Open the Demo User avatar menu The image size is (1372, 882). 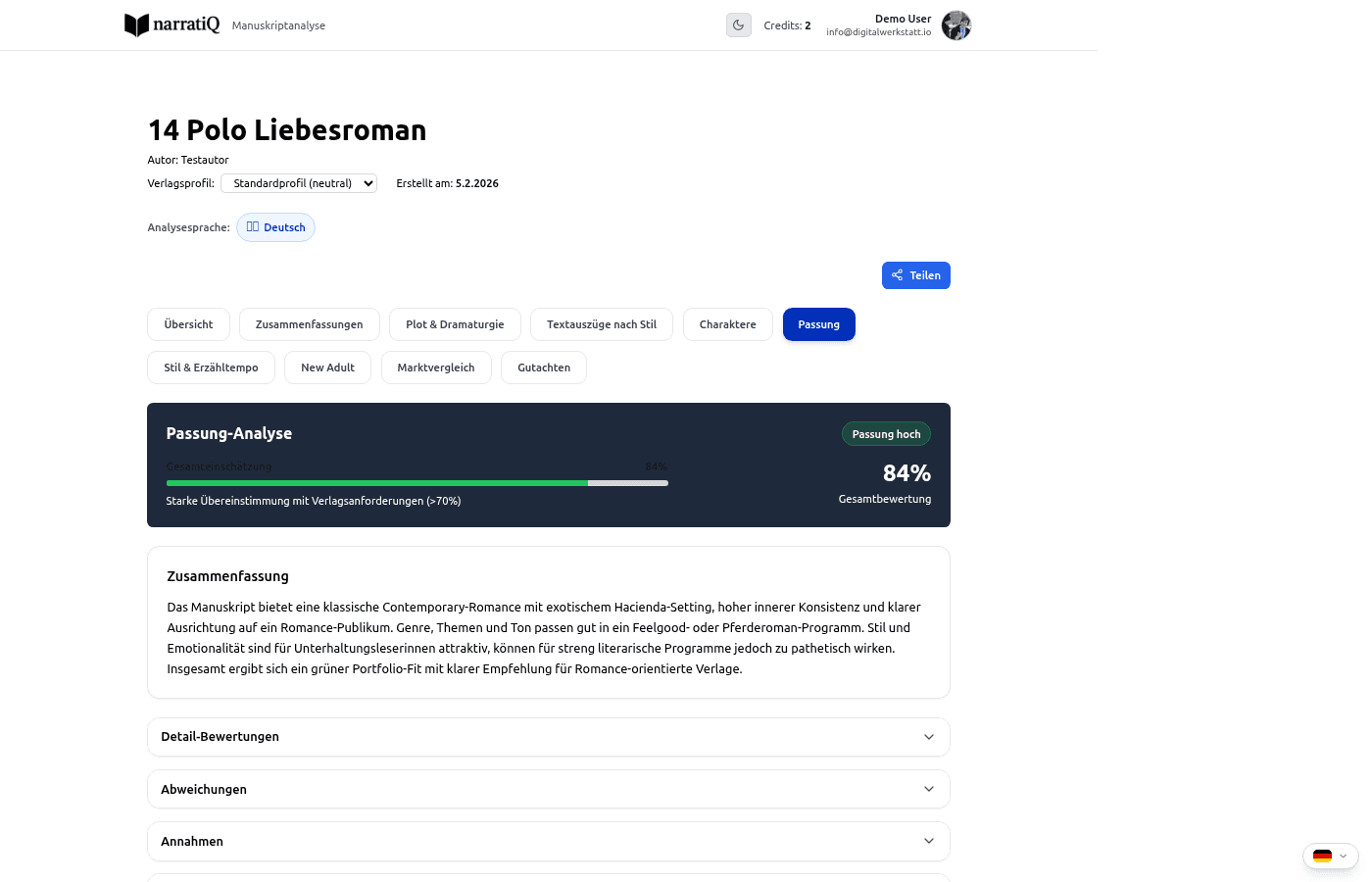pos(955,25)
